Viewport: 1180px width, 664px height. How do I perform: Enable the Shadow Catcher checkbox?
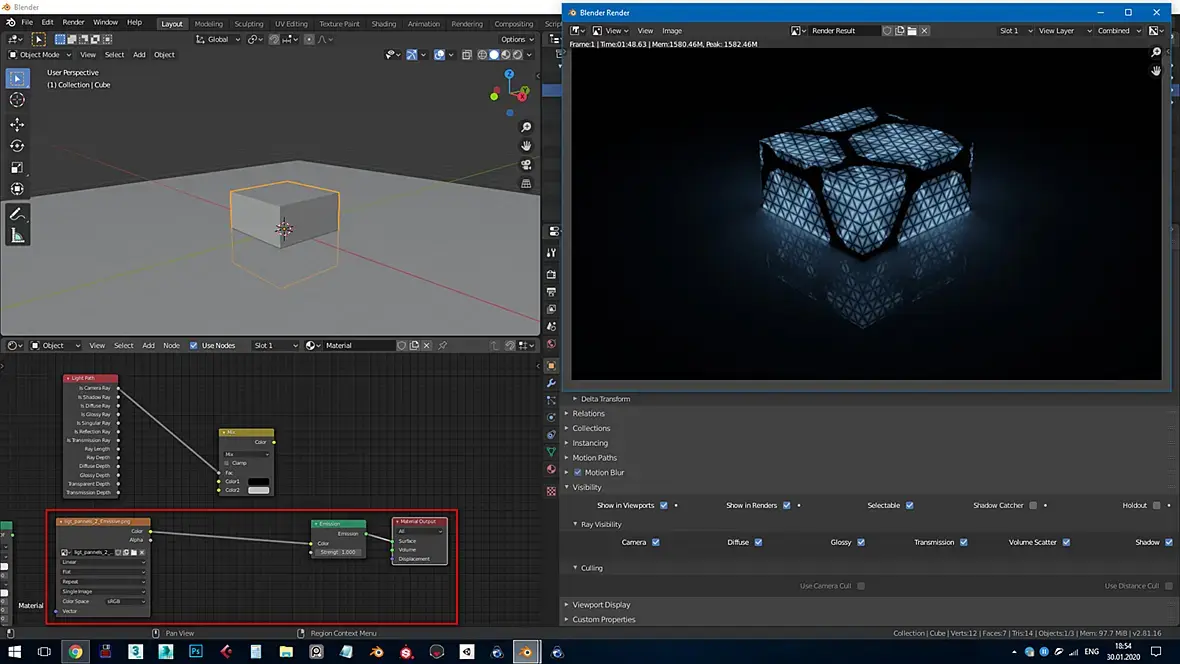tap(1033, 506)
